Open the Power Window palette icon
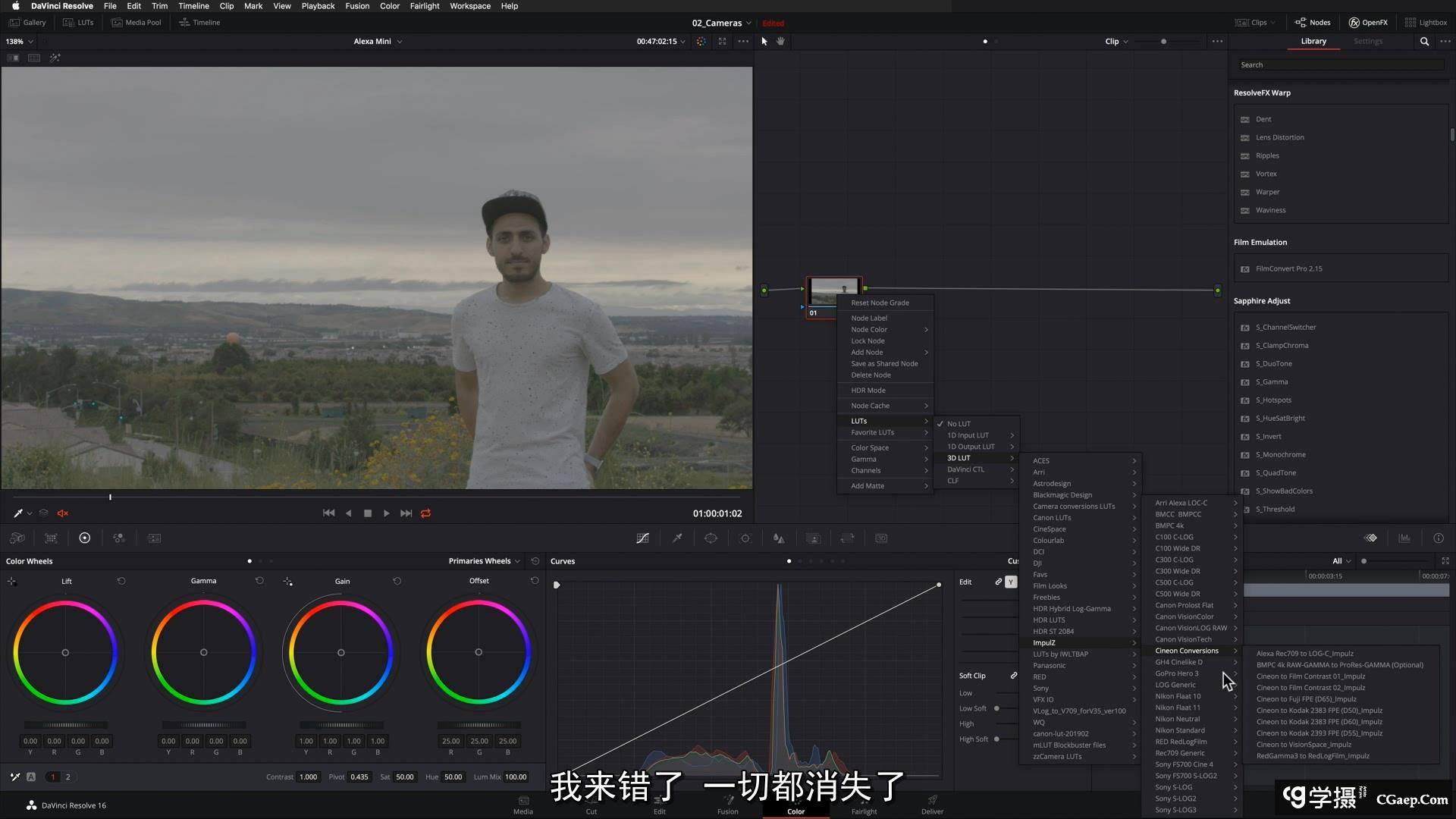1456x819 pixels. click(711, 538)
